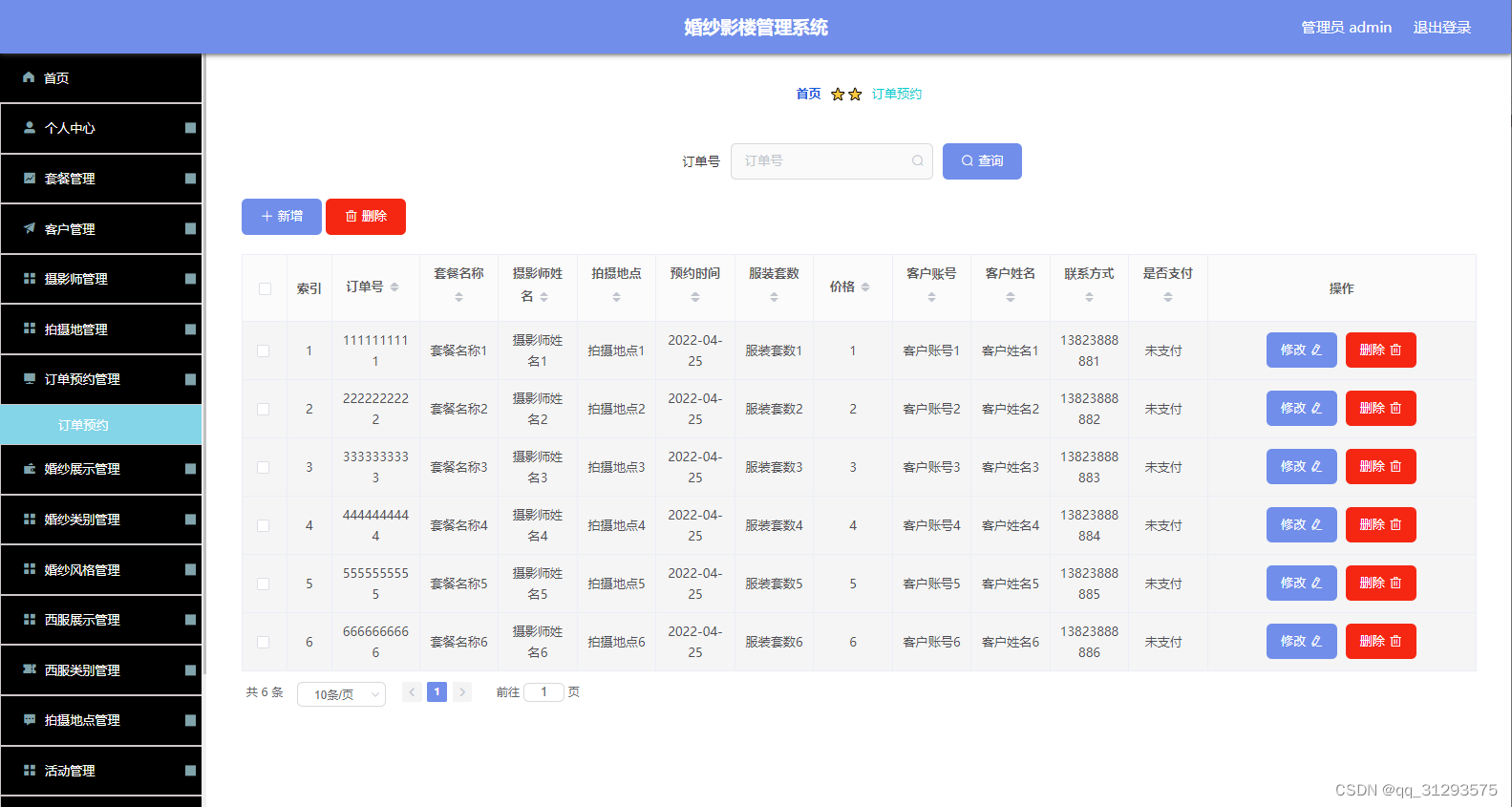Click the icon beside 婚纱展示管理
The image size is (1512, 807).
(x=30, y=468)
